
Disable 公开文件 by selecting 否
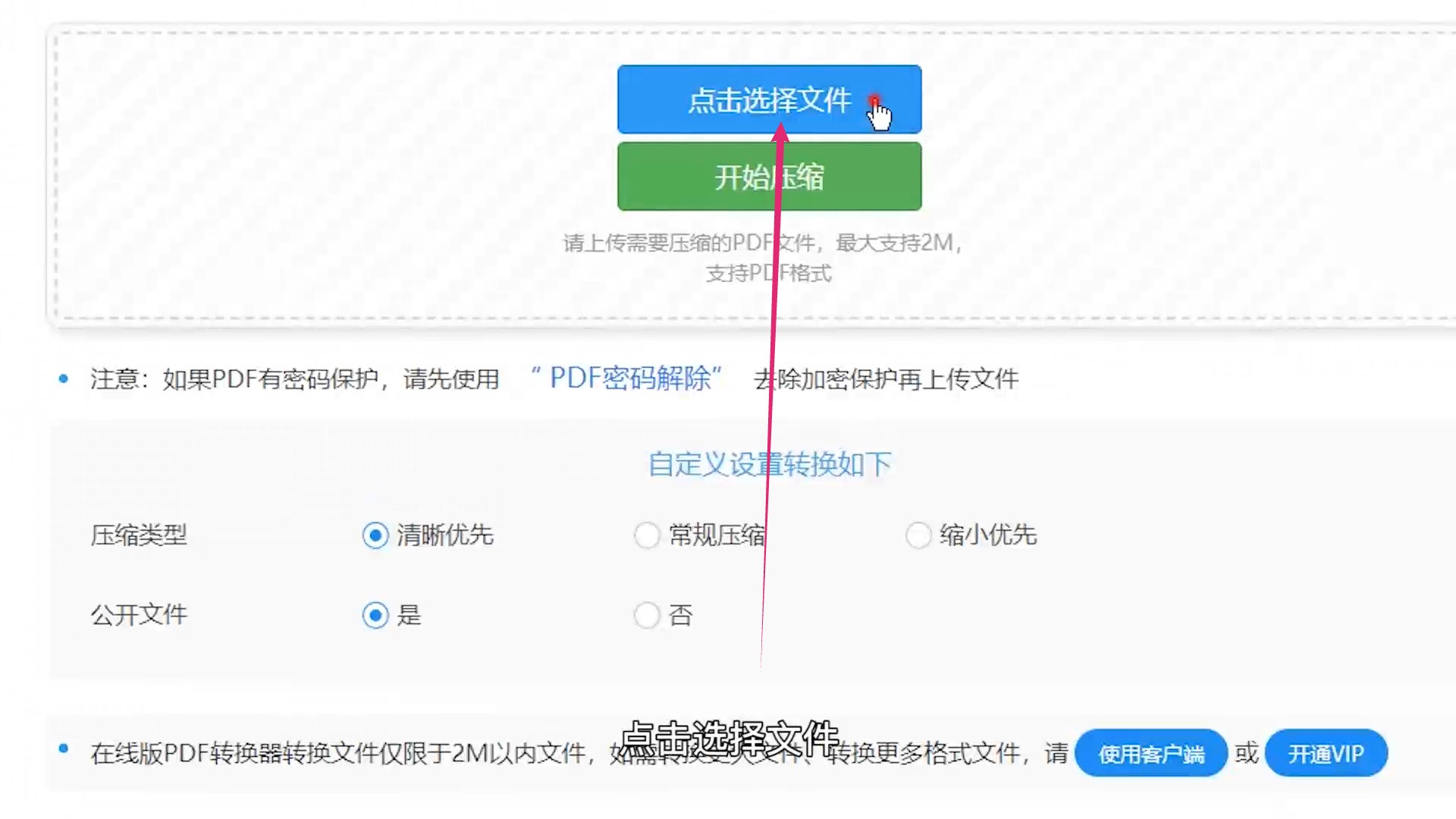[x=645, y=614]
